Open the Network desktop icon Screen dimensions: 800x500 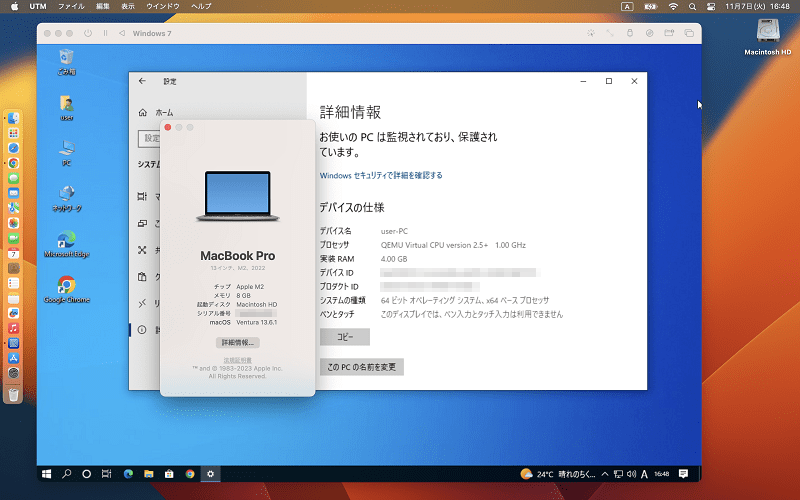coord(67,198)
